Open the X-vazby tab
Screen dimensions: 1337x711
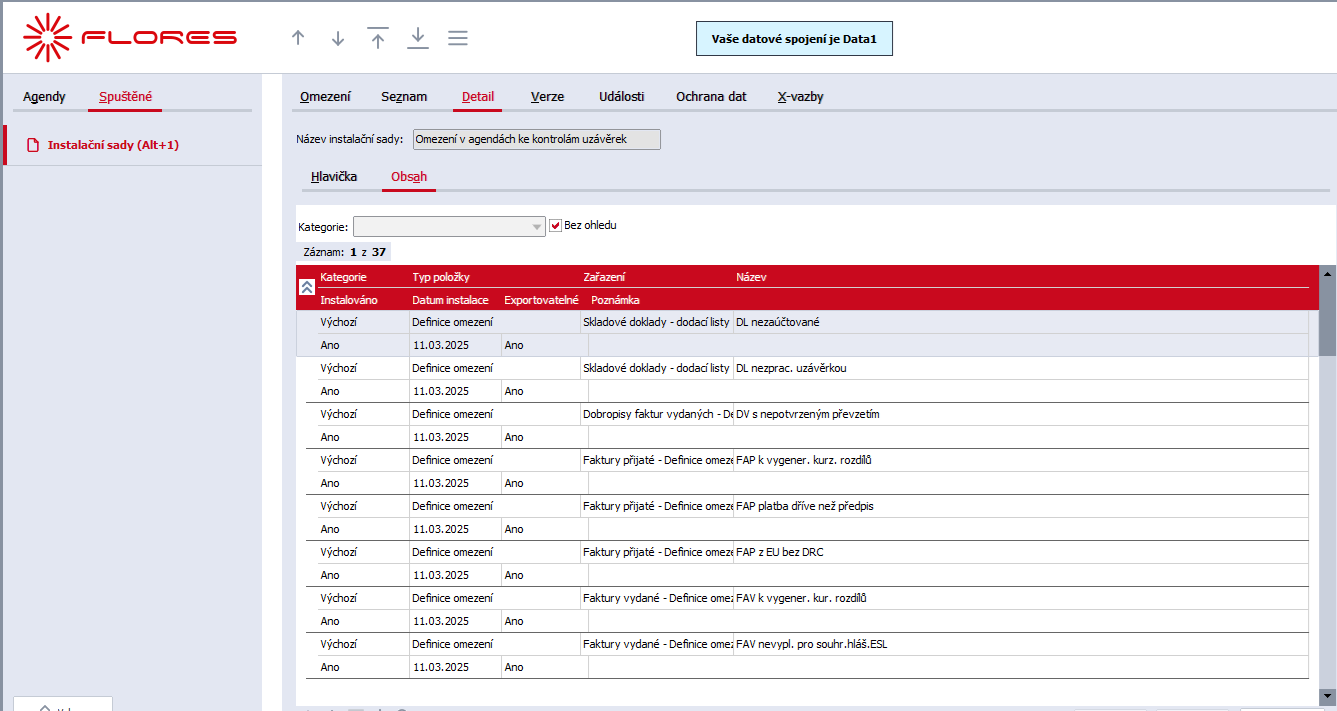pos(800,97)
